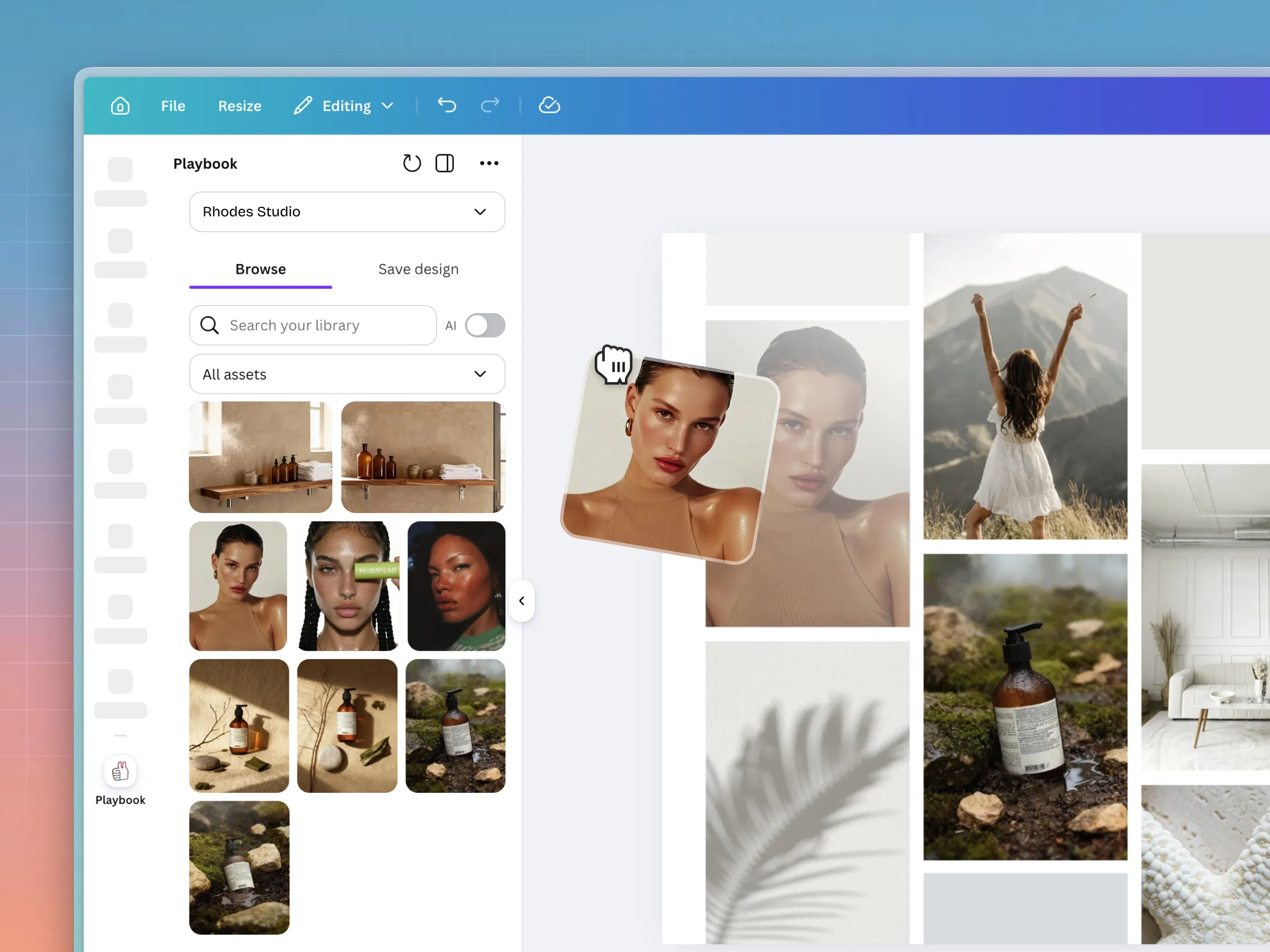Image resolution: width=1270 pixels, height=952 pixels.
Task: Click the mountain woman photo on canvas
Action: point(1026,386)
